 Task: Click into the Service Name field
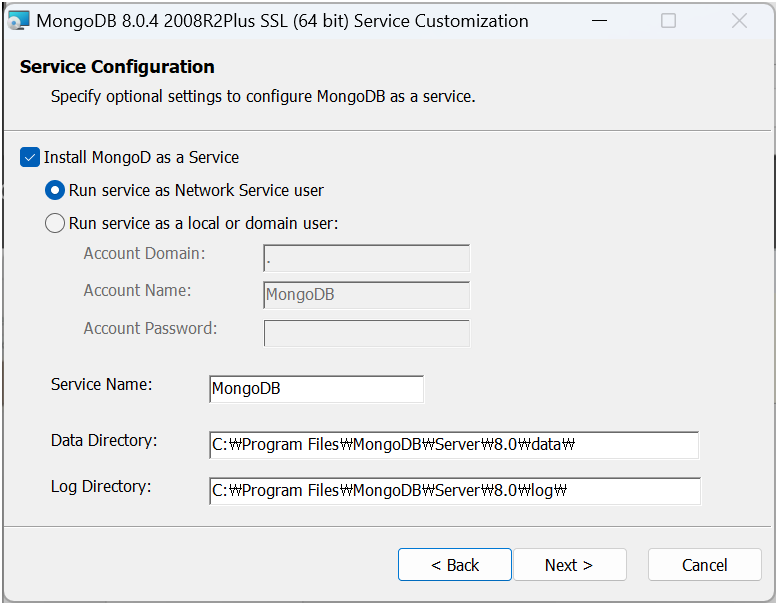point(316,389)
